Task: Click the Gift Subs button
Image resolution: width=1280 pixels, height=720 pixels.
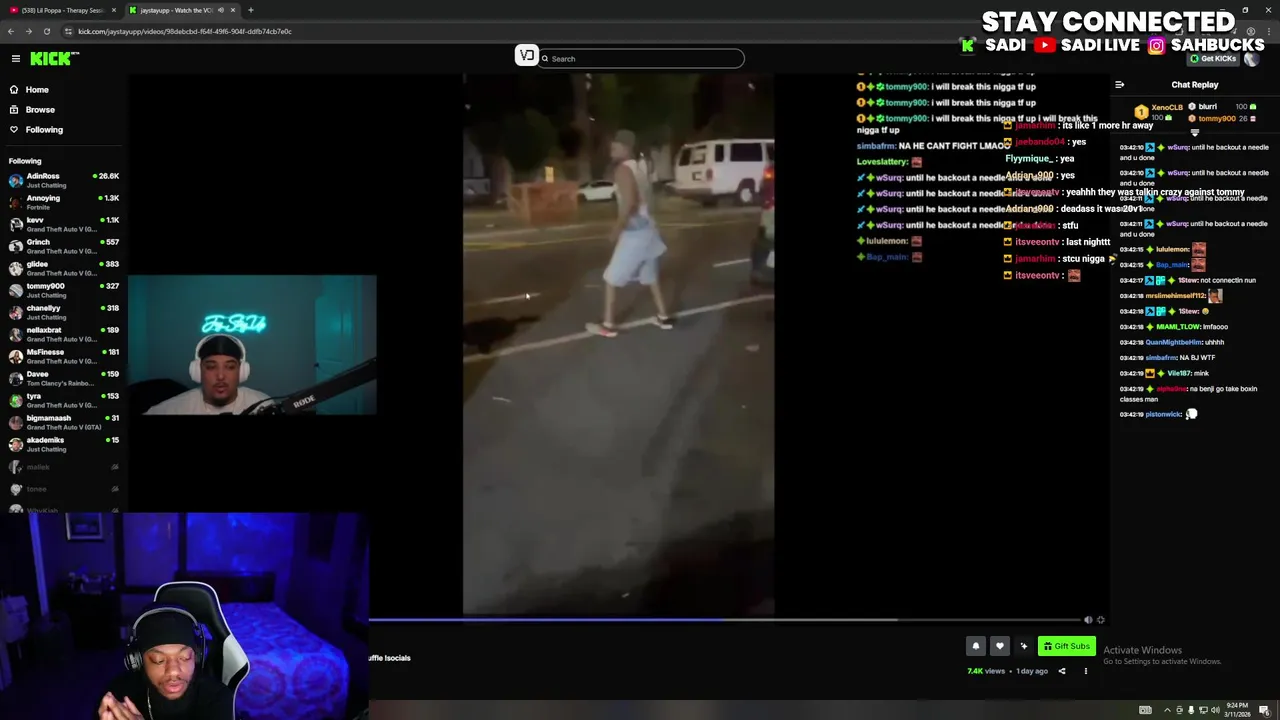Action: (1066, 646)
